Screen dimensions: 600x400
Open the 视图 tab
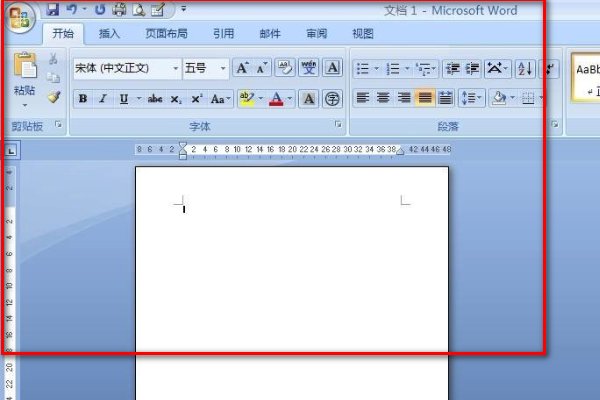[363, 34]
